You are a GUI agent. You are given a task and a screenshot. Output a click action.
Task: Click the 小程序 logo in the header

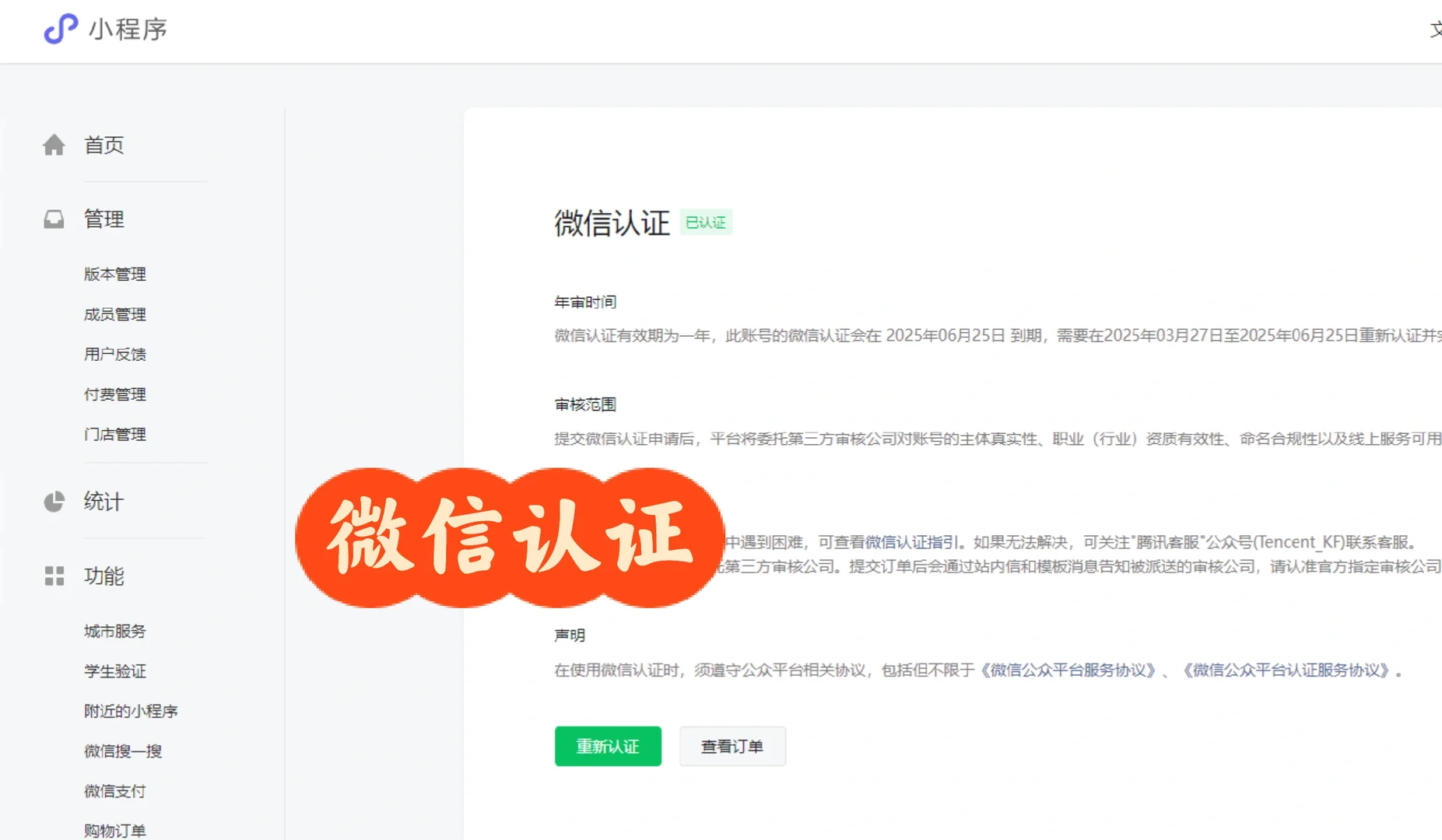point(105,30)
